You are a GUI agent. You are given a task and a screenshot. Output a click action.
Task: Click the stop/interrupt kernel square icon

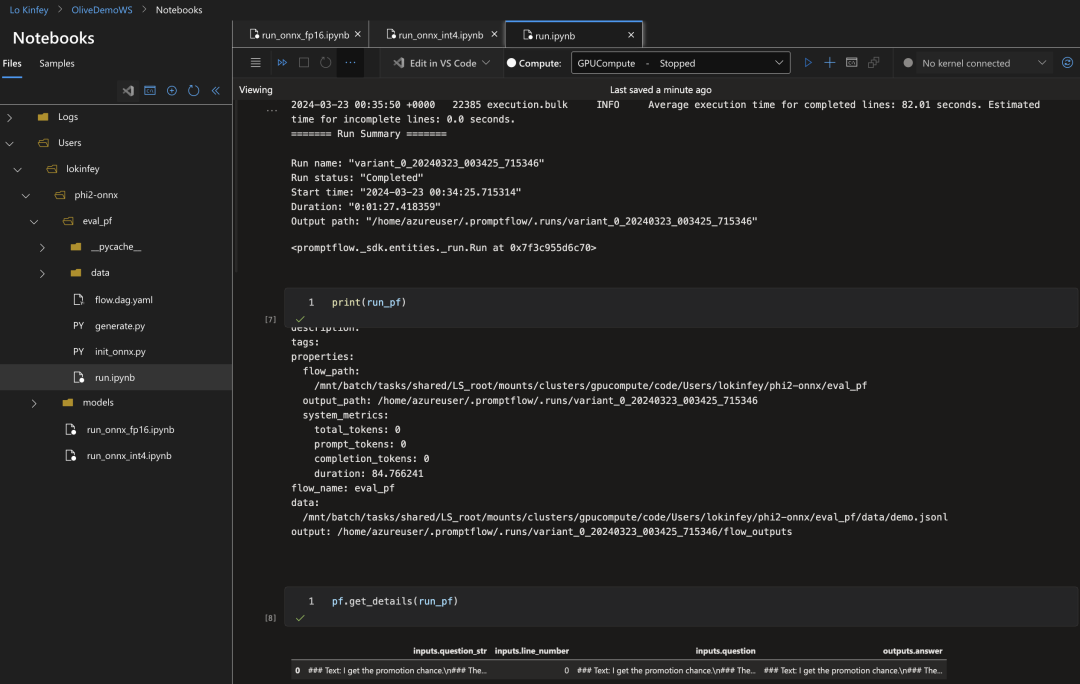tap(304, 63)
